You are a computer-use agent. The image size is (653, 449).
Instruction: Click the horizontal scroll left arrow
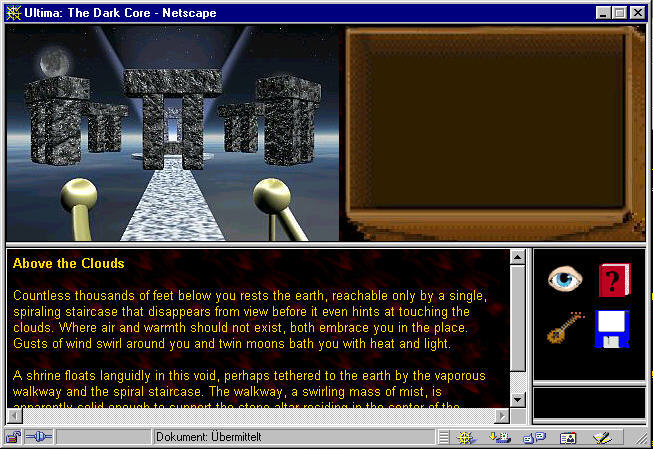click(15, 416)
